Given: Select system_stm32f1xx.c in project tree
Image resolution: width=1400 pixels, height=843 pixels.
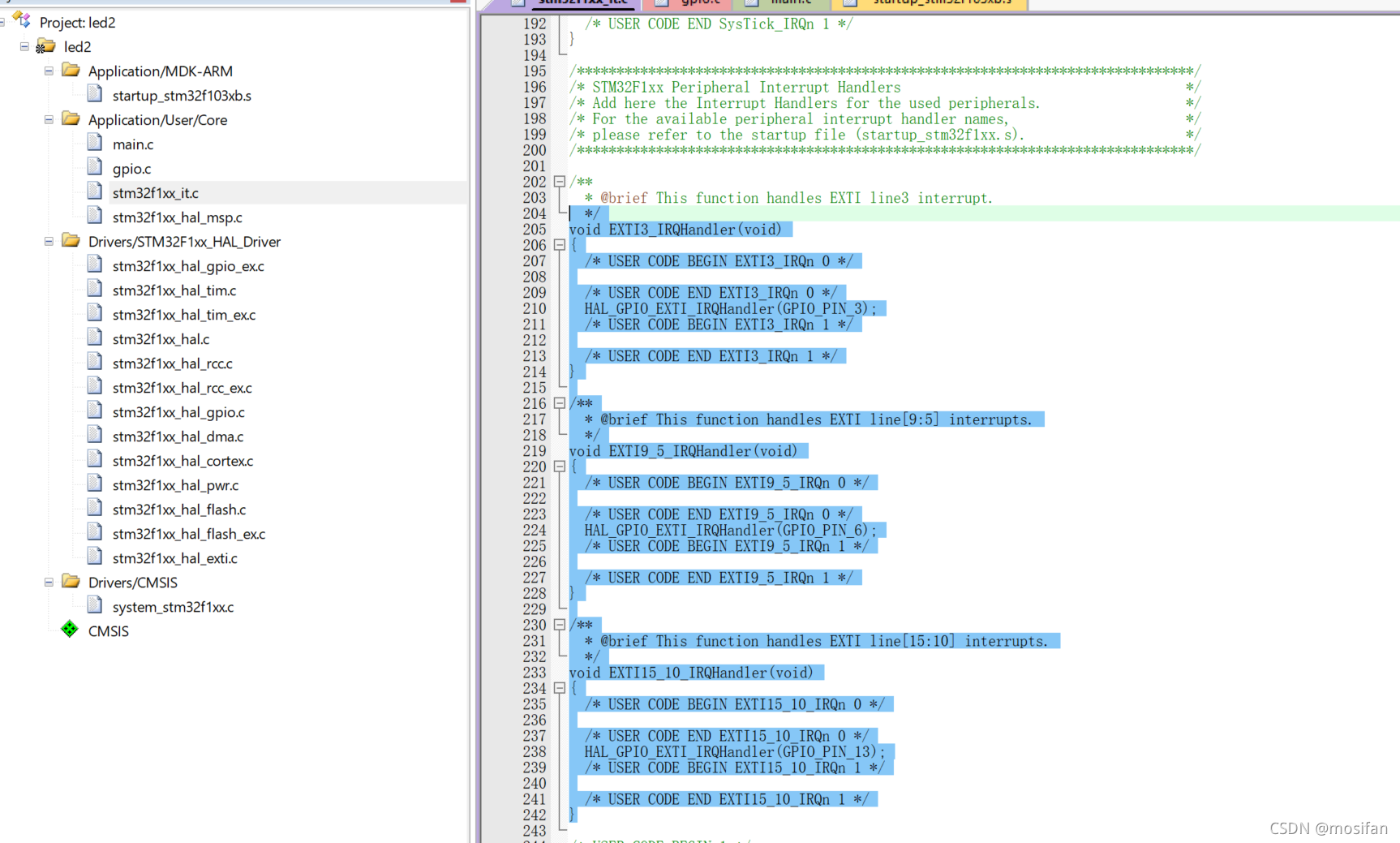Looking at the screenshot, I should [173, 607].
